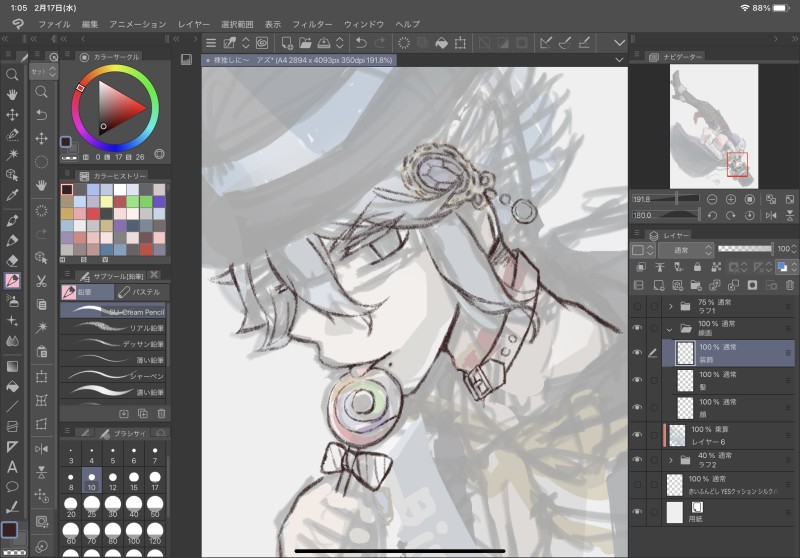Open the 編集 menu
Screen dimensions: 800x558
tap(90, 24)
